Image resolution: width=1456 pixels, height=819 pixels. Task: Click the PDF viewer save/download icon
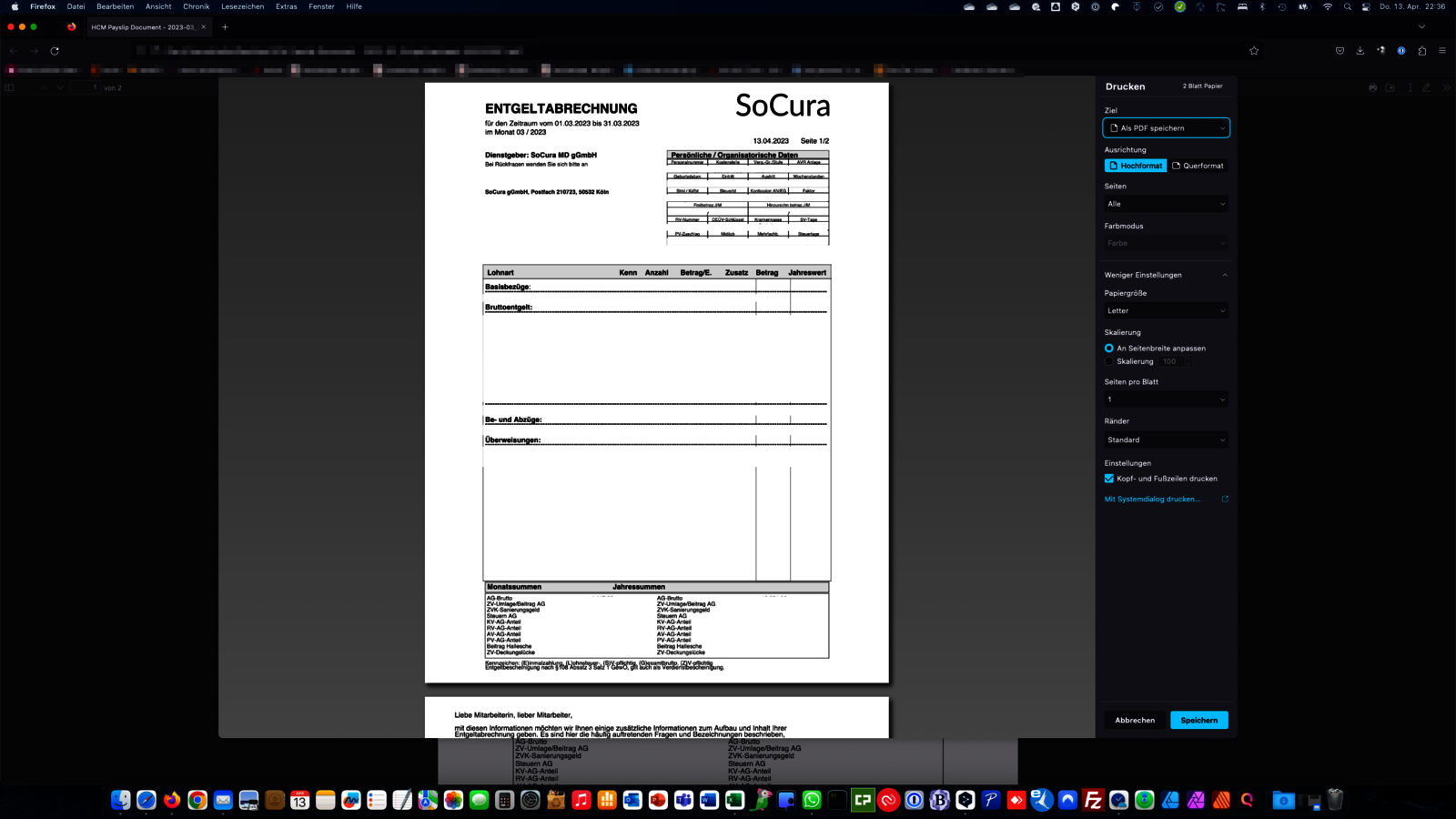click(1390, 87)
